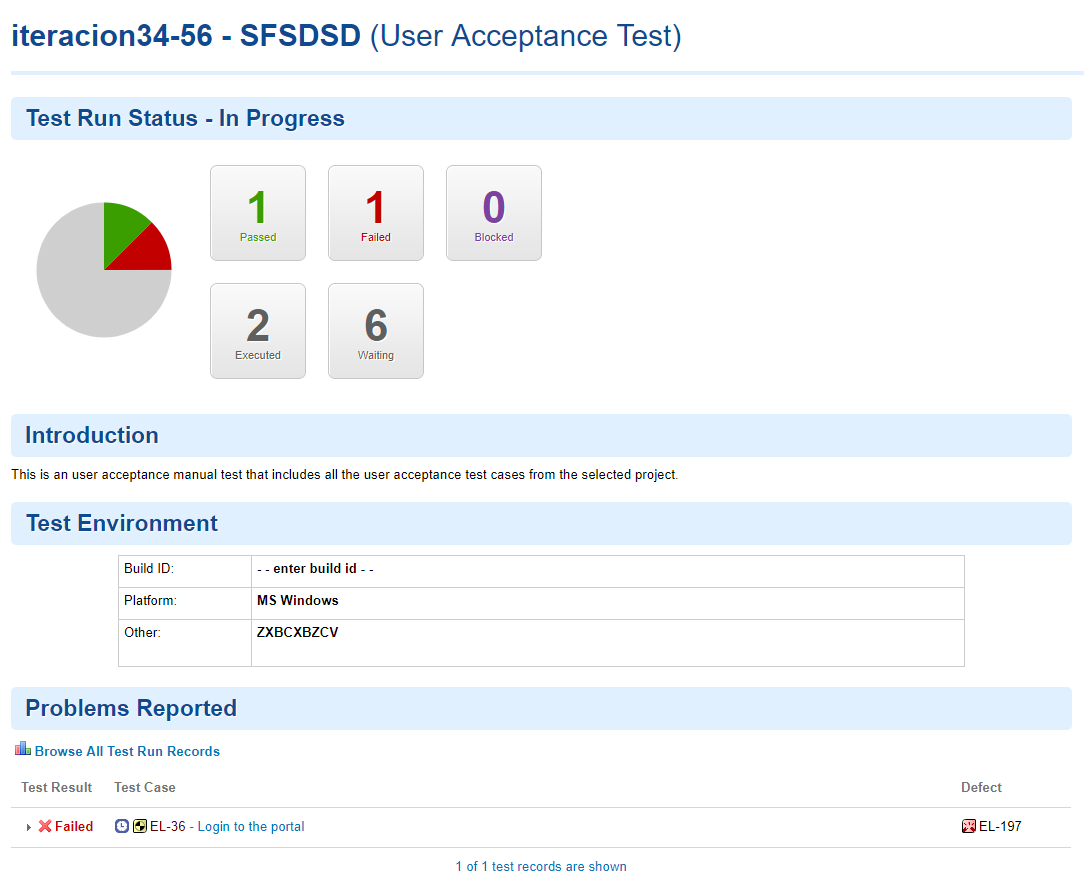Click the 'Problems Reported' section heading
The width and height of the screenshot is (1084, 878).
pos(131,708)
